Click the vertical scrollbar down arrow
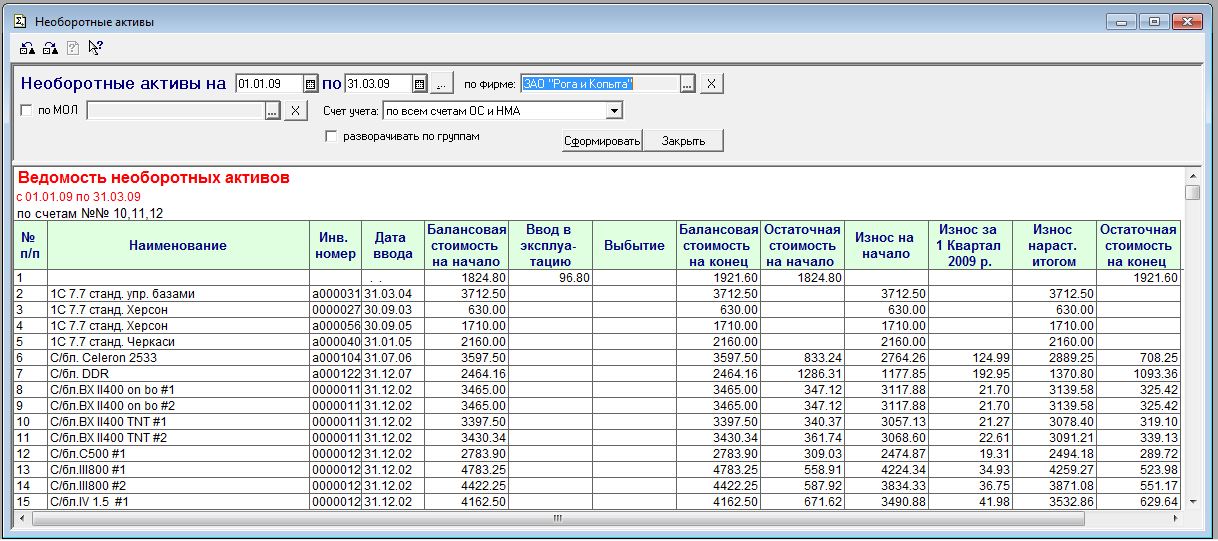 tap(1191, 503)
